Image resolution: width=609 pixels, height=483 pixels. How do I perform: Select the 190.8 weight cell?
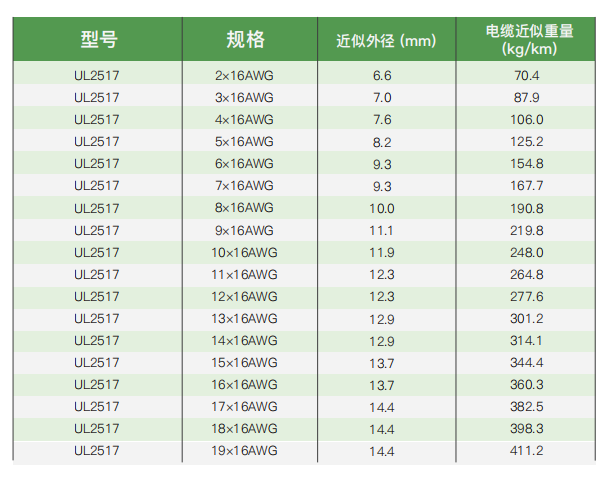[526, 208]
